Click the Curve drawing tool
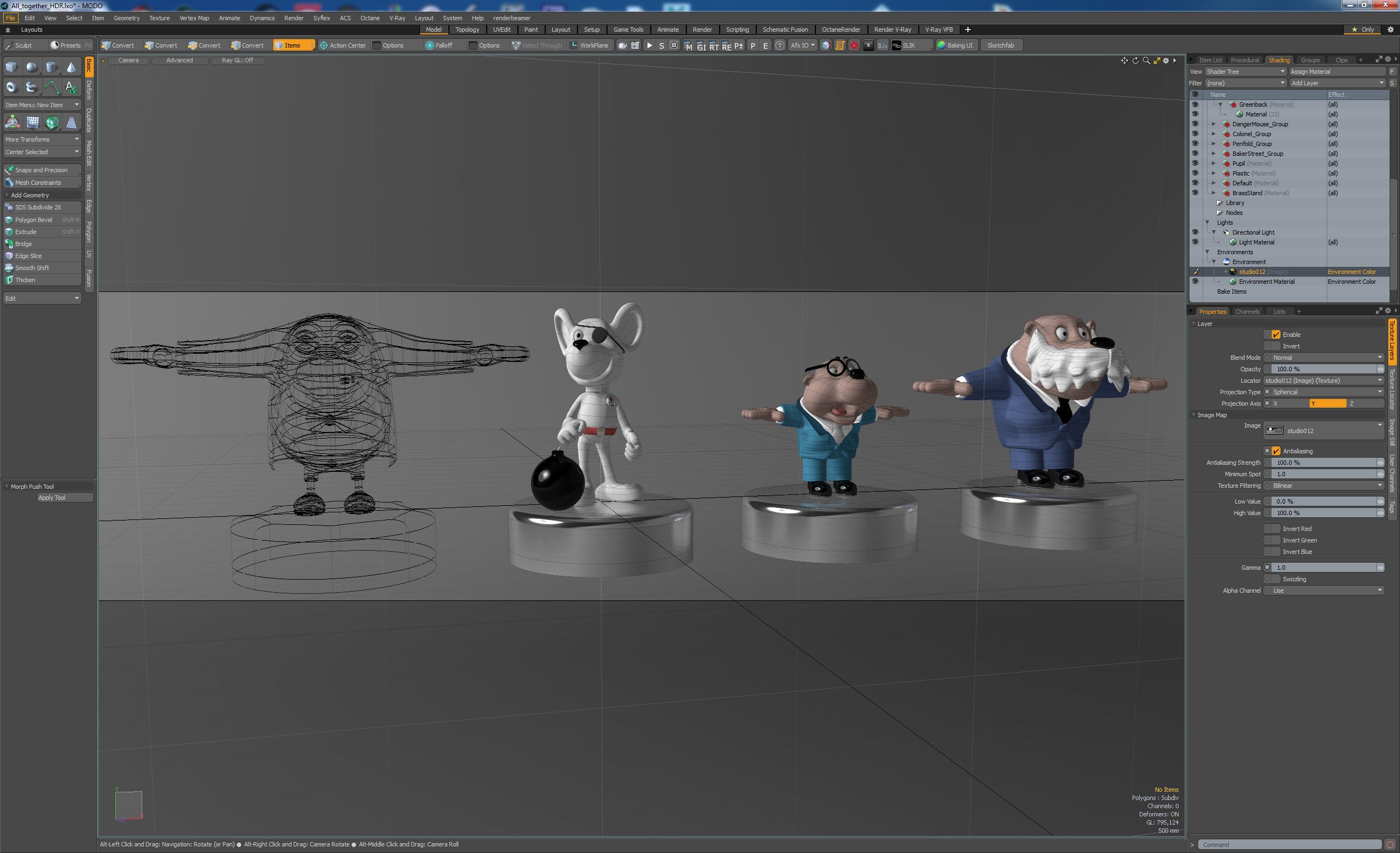The height and width of the screenshot is (853, 1400). [x=51, y=87]
